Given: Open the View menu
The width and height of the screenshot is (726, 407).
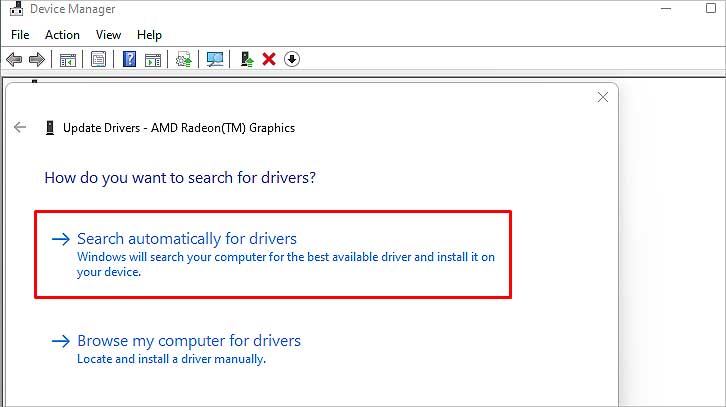Looking at the screenshot, I should click(108, 35).
